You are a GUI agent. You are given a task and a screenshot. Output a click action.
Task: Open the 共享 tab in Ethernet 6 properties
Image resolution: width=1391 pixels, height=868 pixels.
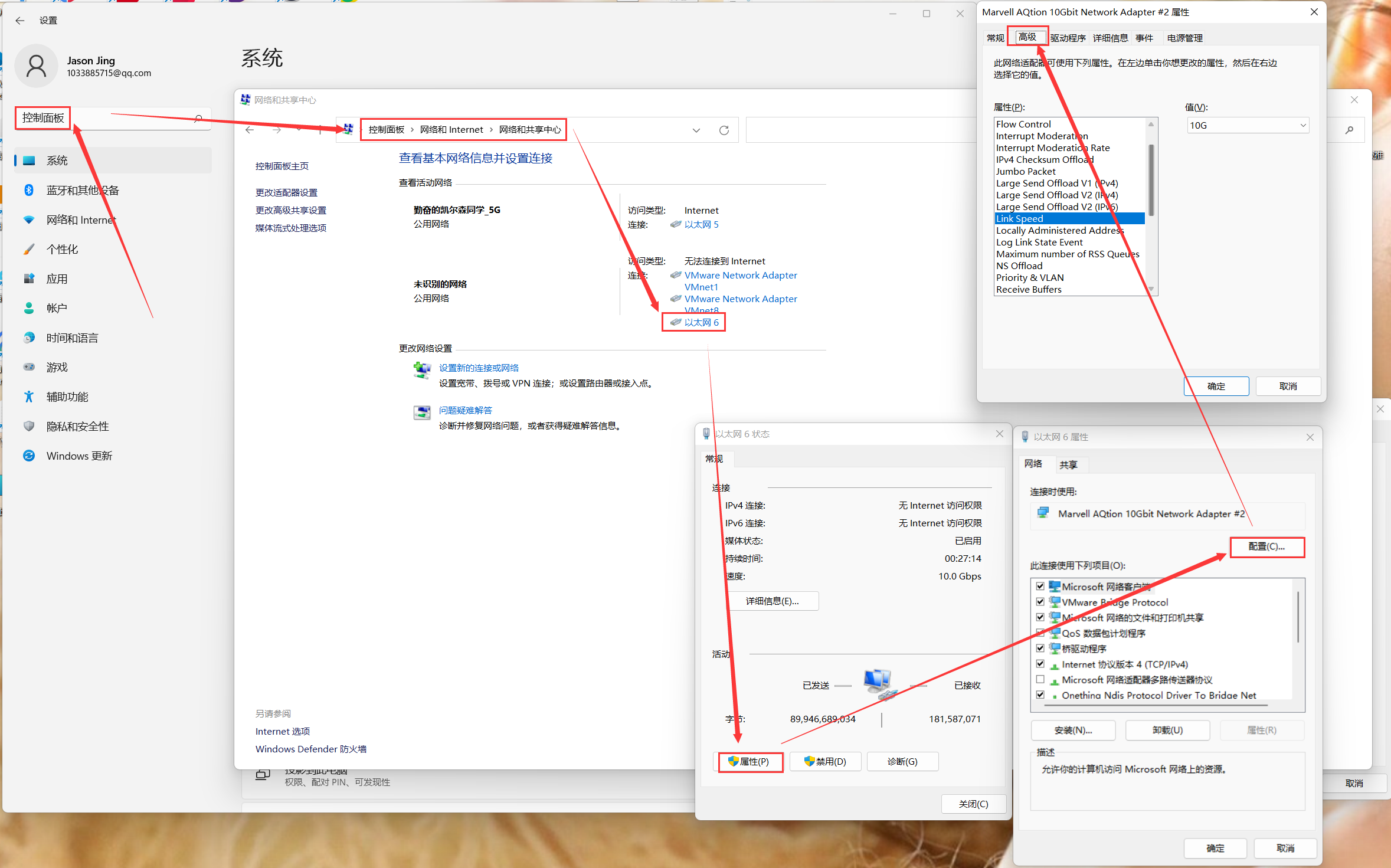1068,464
